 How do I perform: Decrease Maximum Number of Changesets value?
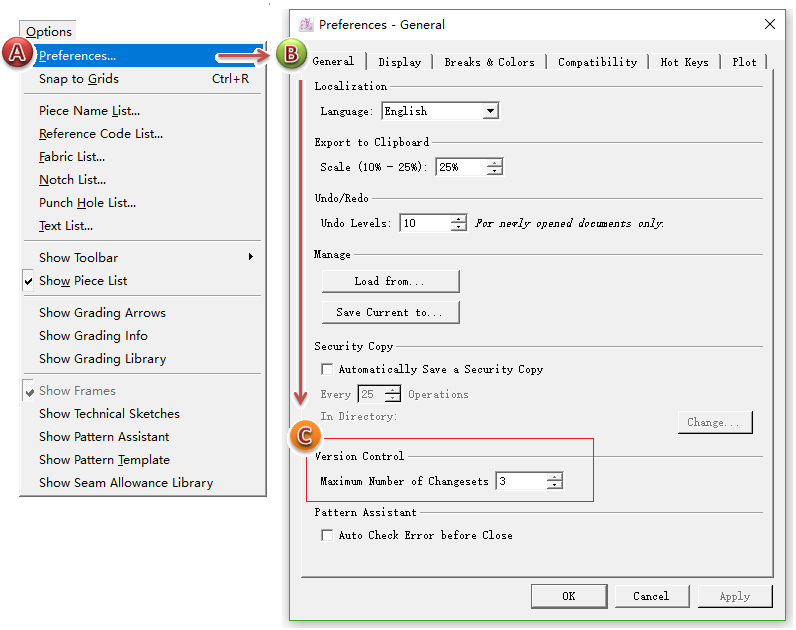click(555, 486)
